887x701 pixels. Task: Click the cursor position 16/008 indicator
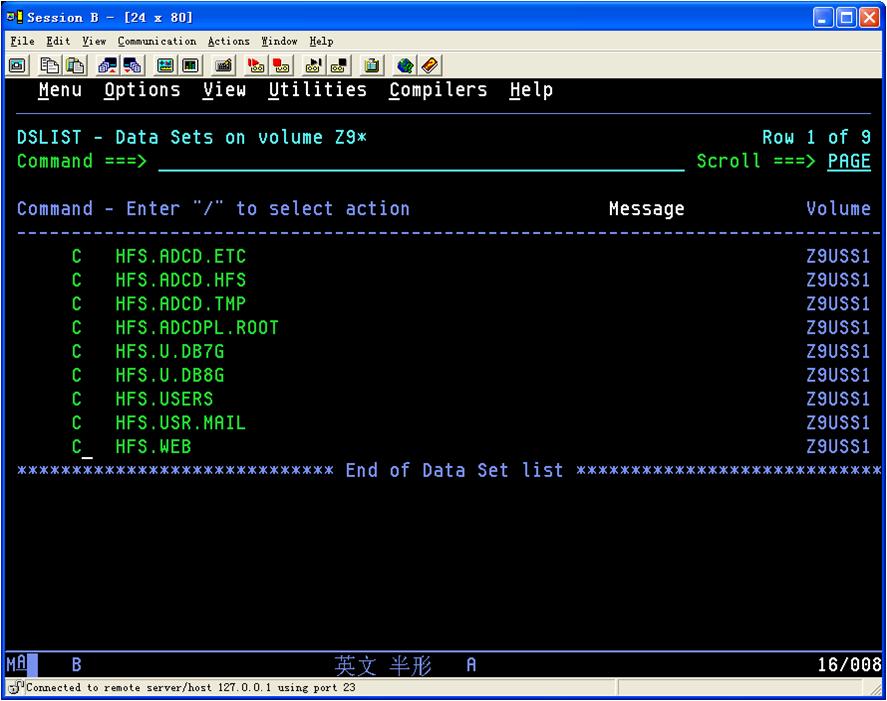(x=849, y=665)
